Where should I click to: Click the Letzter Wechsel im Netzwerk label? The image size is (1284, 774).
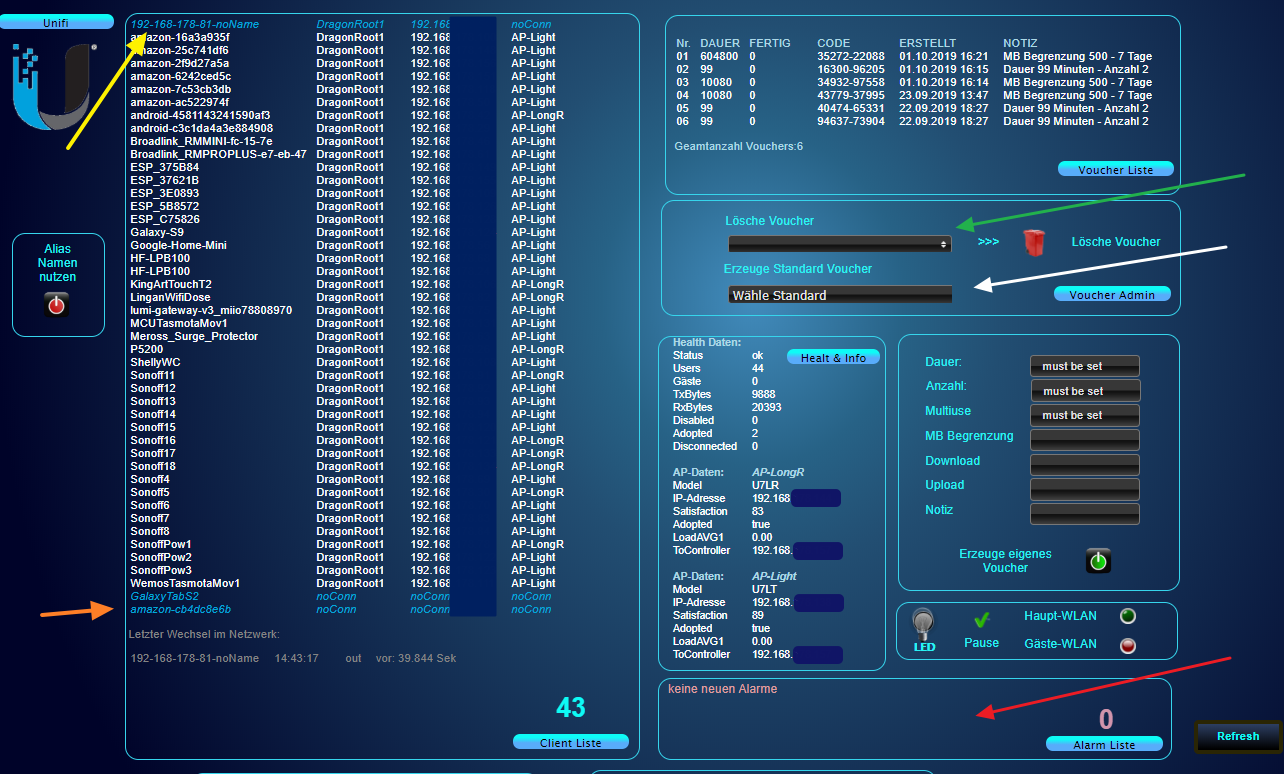click(204, 634)
